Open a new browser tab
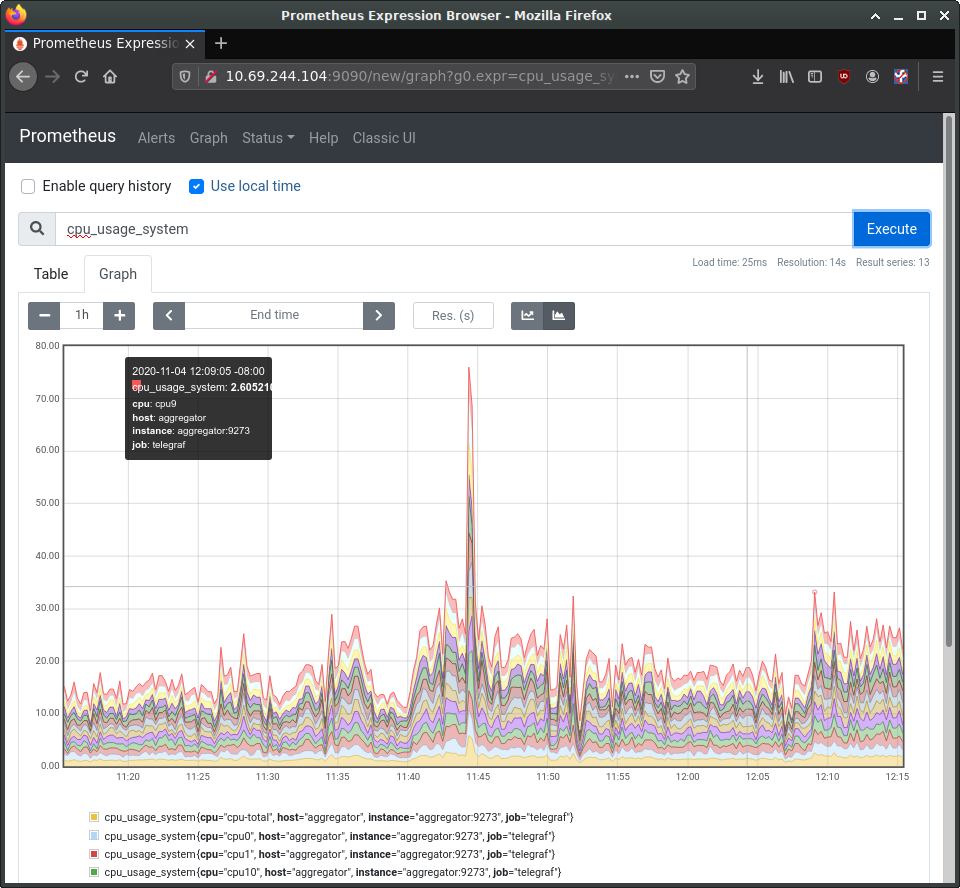Viewport: 960px width, 888px height. [221, 43]
